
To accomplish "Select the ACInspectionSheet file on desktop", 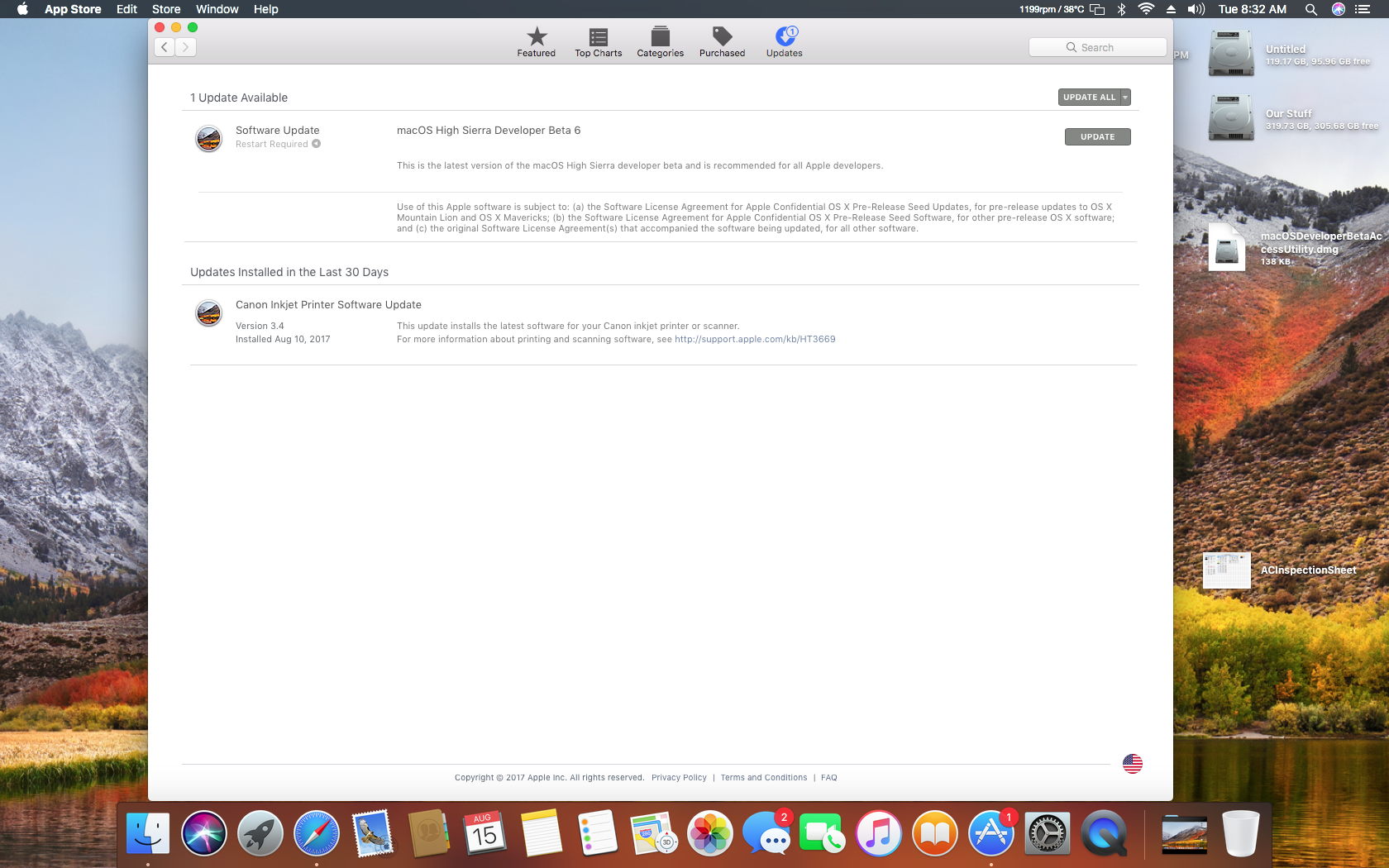I will [x=1227, y=570].
